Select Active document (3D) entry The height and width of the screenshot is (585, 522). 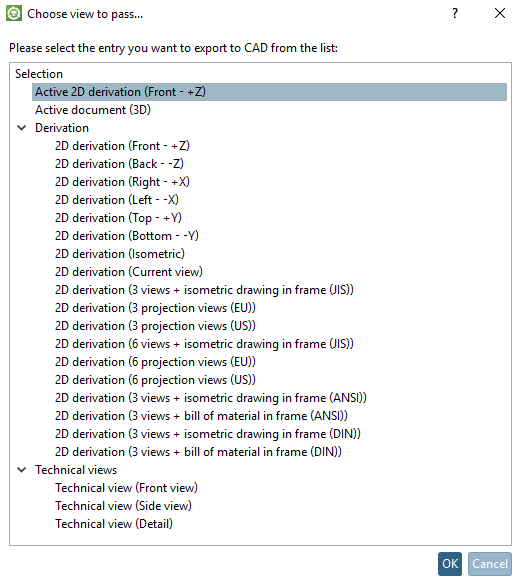pyautogui.click(x=93, y=110)
